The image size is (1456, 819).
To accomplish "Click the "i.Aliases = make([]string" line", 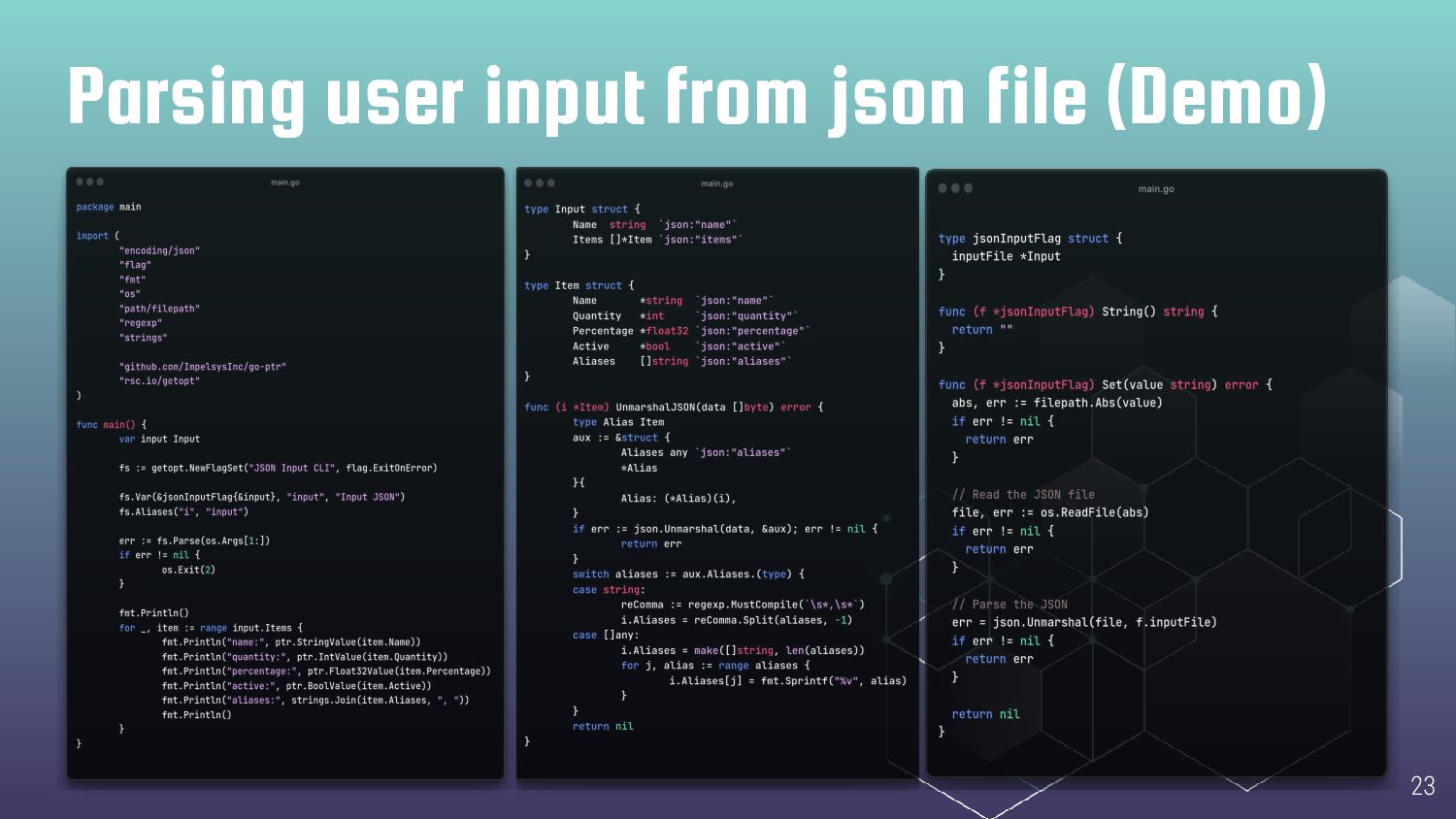I will coord(743,651).
